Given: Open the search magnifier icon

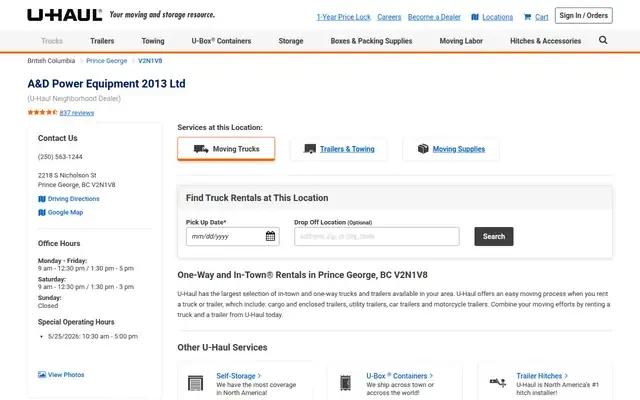Looking at the screenshot, I should (x=603, y=40).
